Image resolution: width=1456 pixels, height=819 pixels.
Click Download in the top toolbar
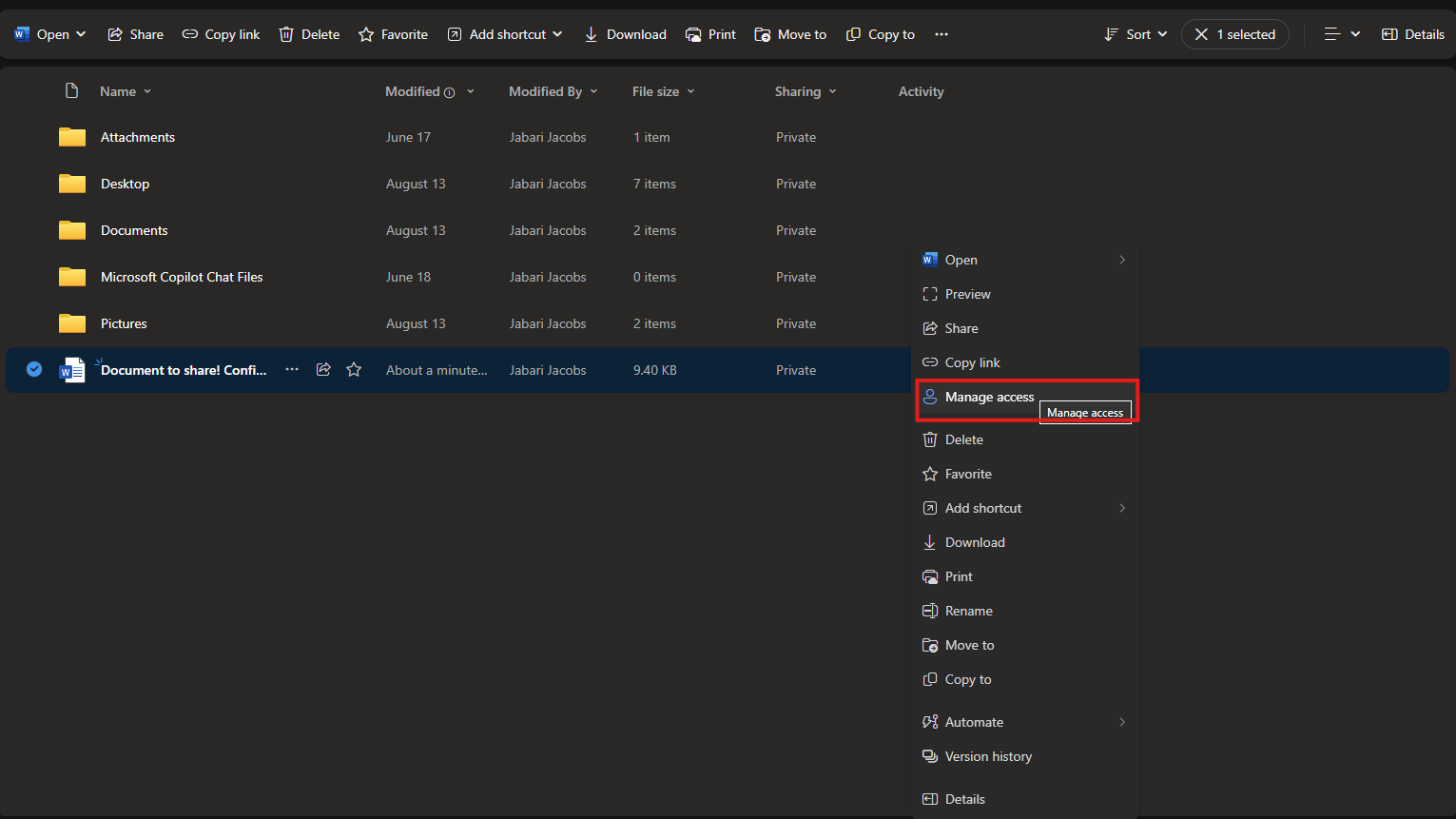pyautogui.click(x=625, y=34)
